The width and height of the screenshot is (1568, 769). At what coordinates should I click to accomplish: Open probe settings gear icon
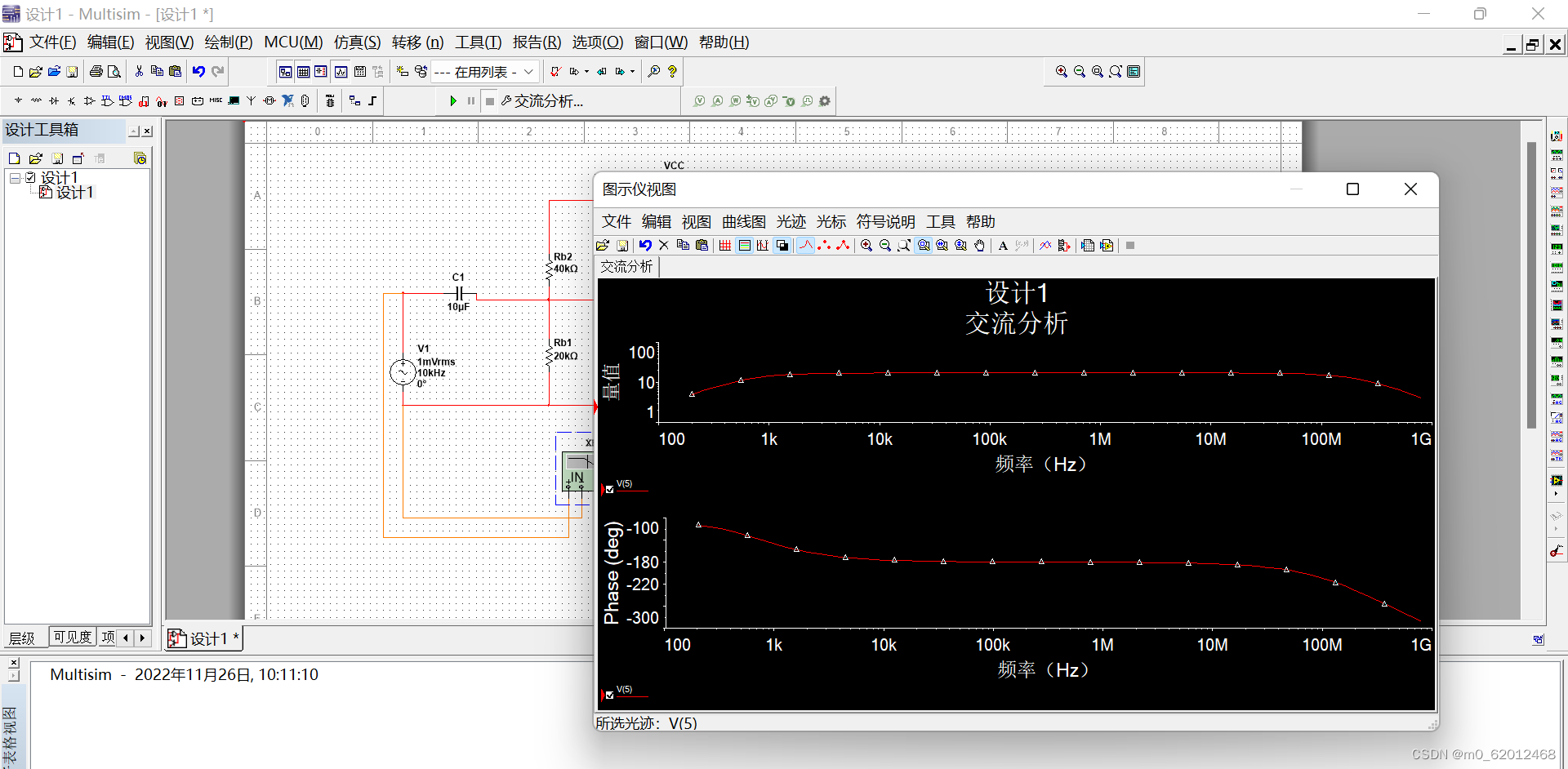(x=825, y=101)
